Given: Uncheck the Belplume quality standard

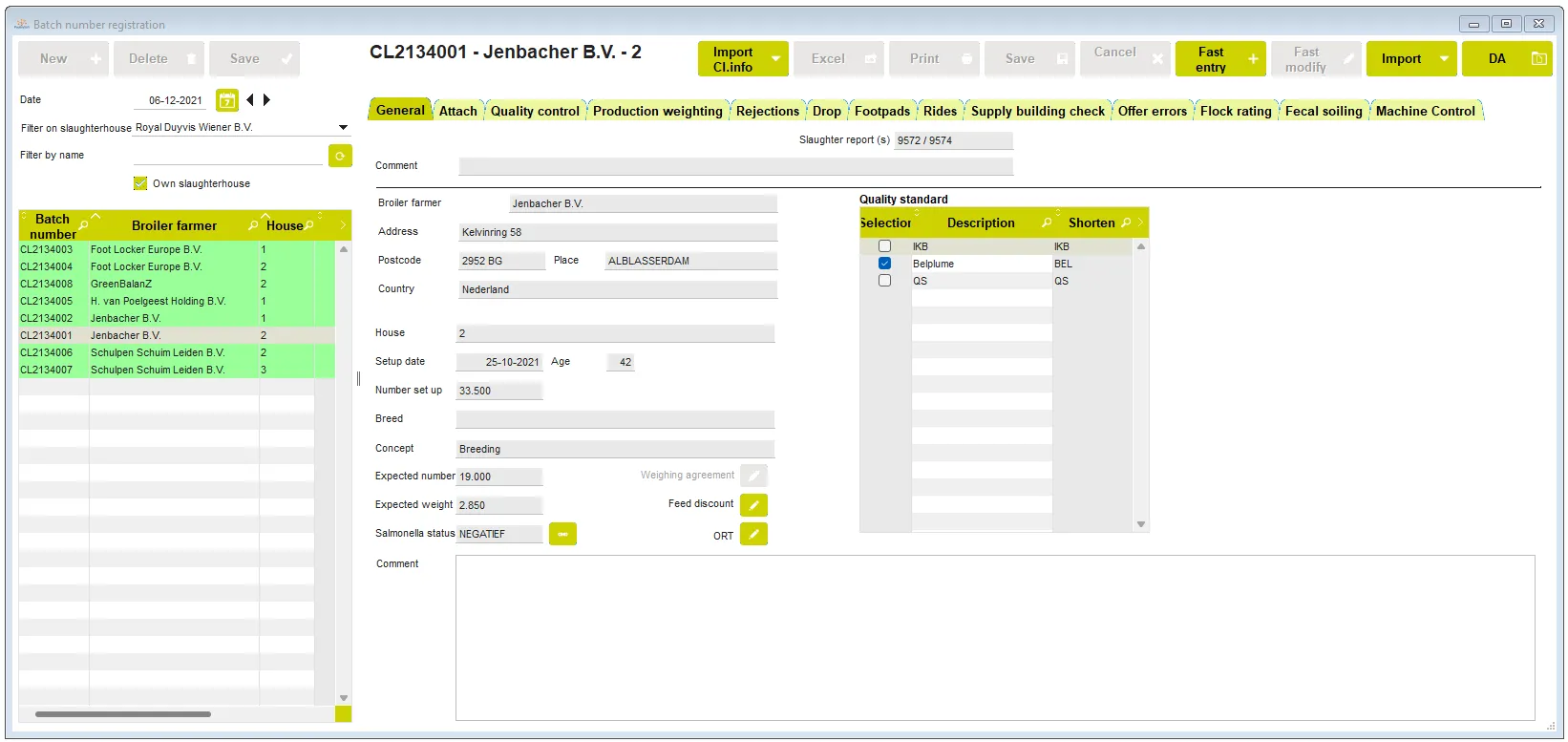Looking at the screenshot, I should point(884,264).
